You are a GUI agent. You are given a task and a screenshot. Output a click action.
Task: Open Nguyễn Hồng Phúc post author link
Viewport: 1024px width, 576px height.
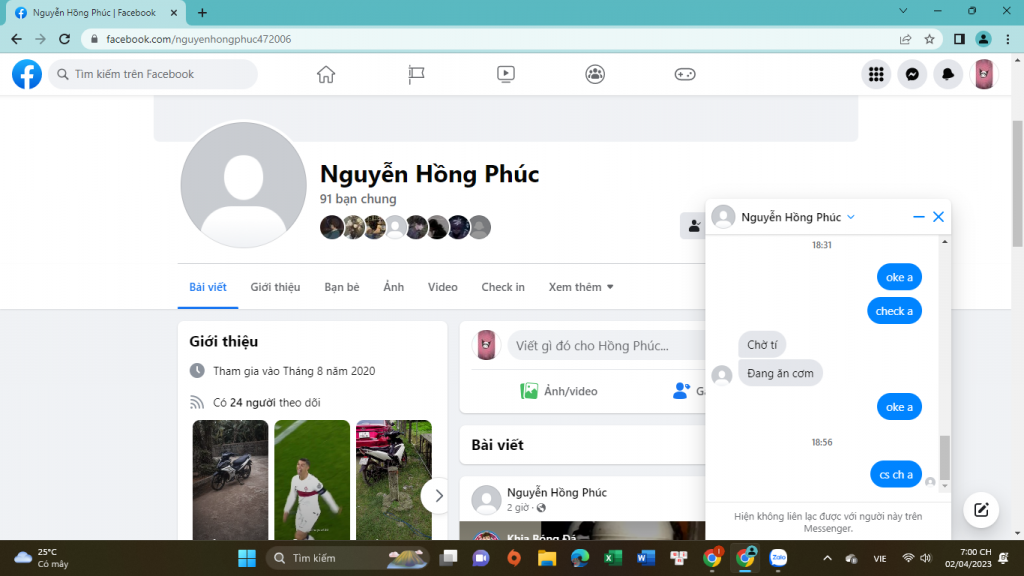pyautogui.click(x=556, y=492)
